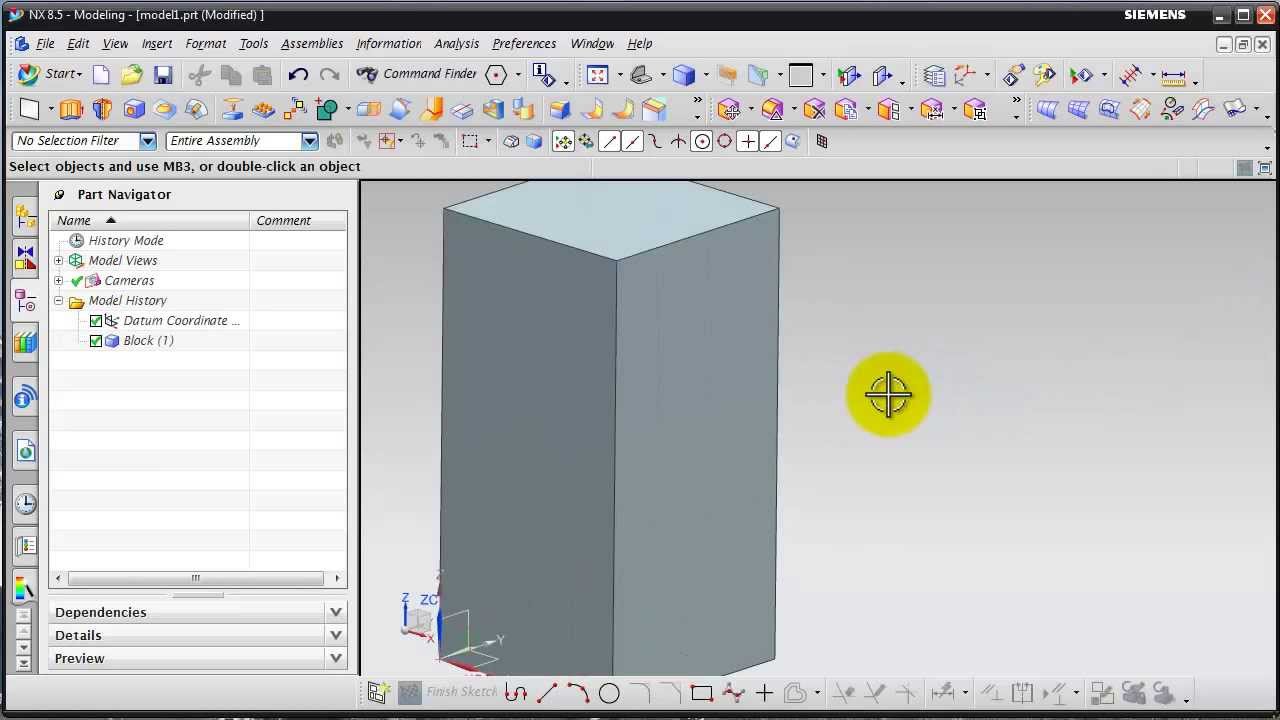Open the Assemblies menu
Viewport: 1280px width, 720px height.
pyautogui.click(x=312, y=44)
